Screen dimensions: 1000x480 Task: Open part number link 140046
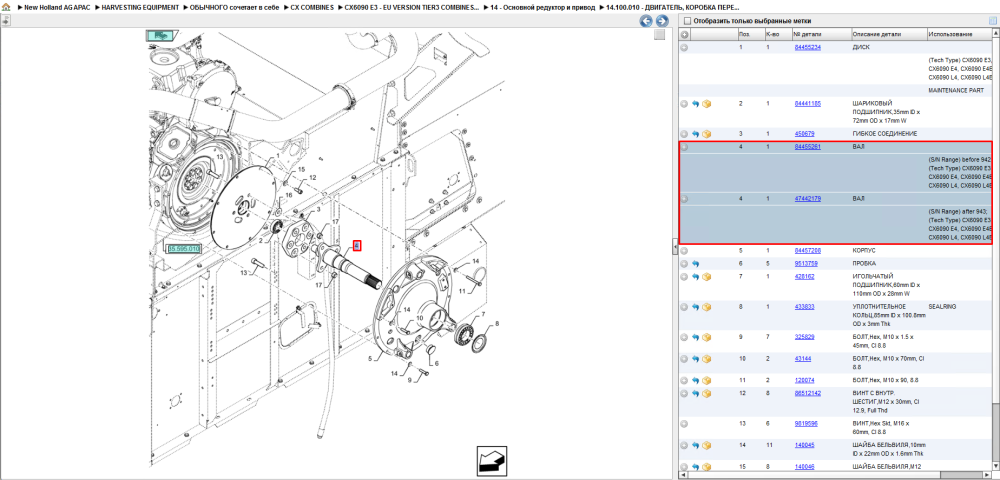pos(804,467)
